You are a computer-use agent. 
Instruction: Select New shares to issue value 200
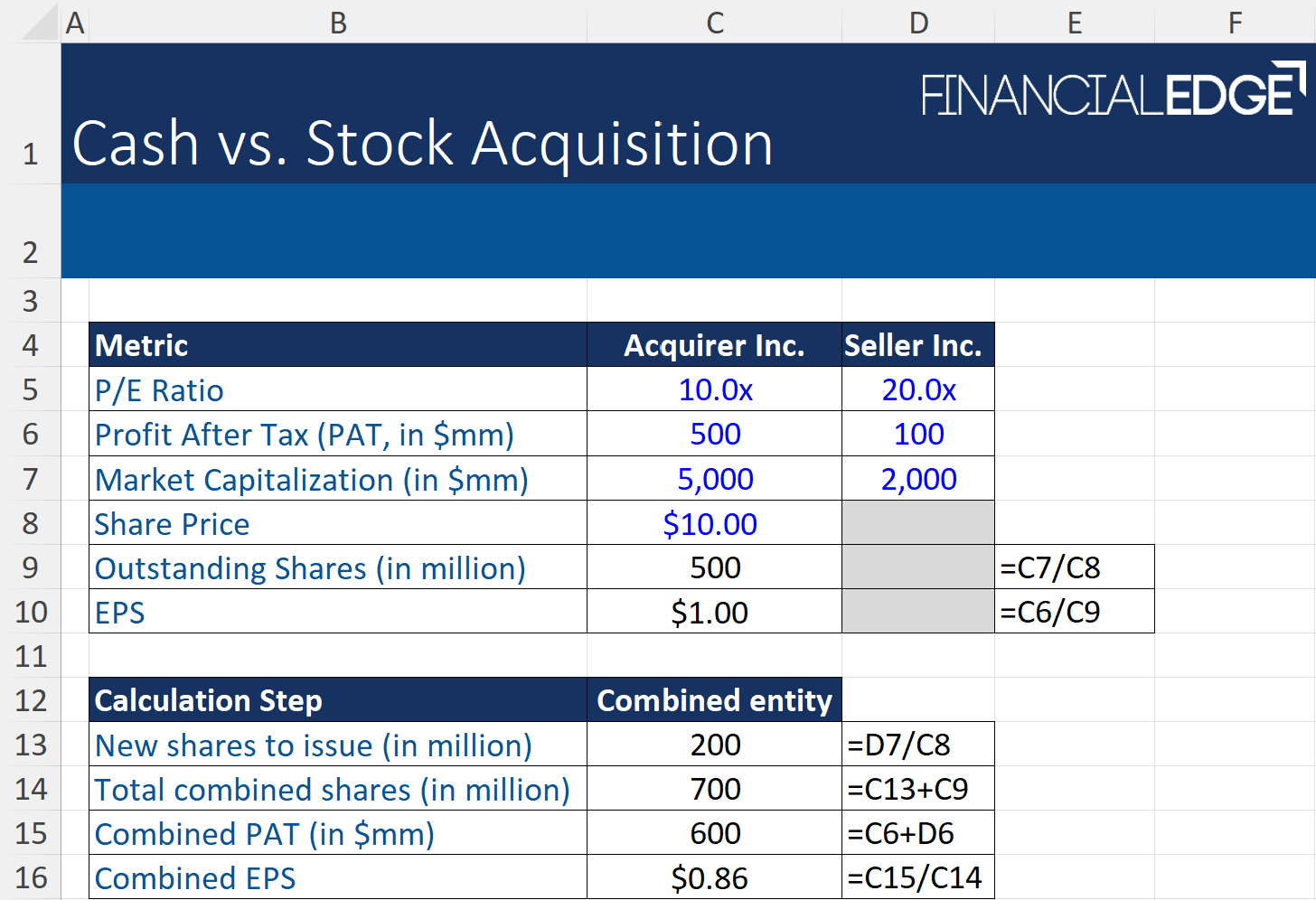[x=714, y=744]
